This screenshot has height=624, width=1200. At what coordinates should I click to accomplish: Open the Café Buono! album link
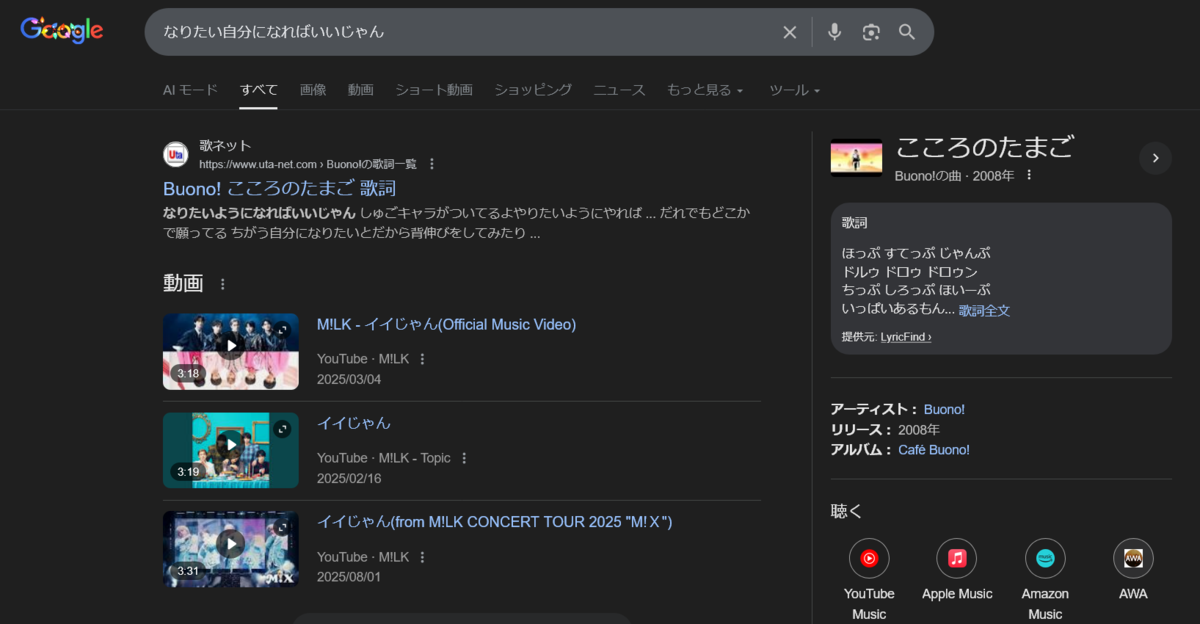click(934, 450)
